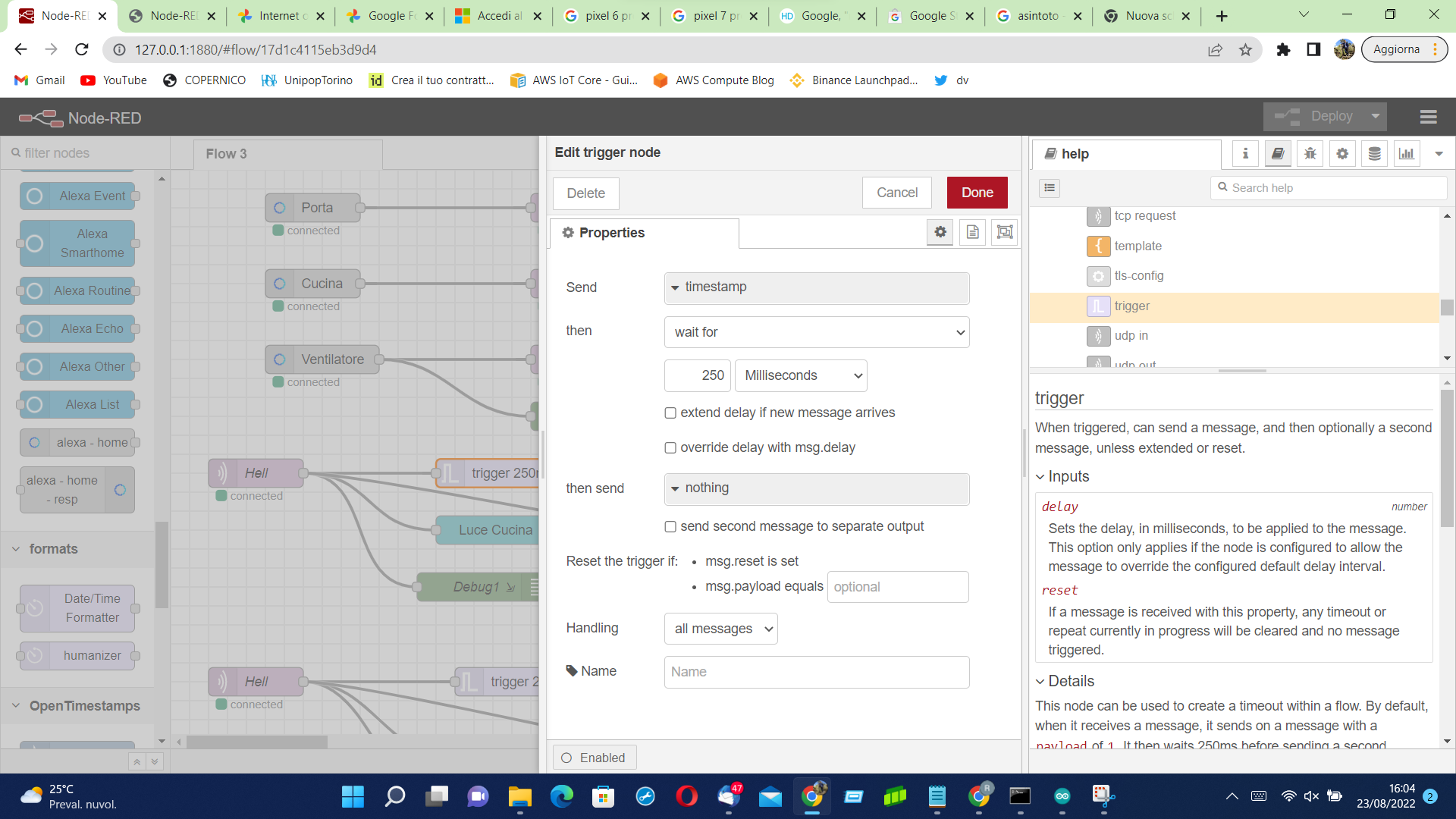Open Handling all messages dropdown
The width and height of the screenshot is (1456, 819).
tap(720, 629)
